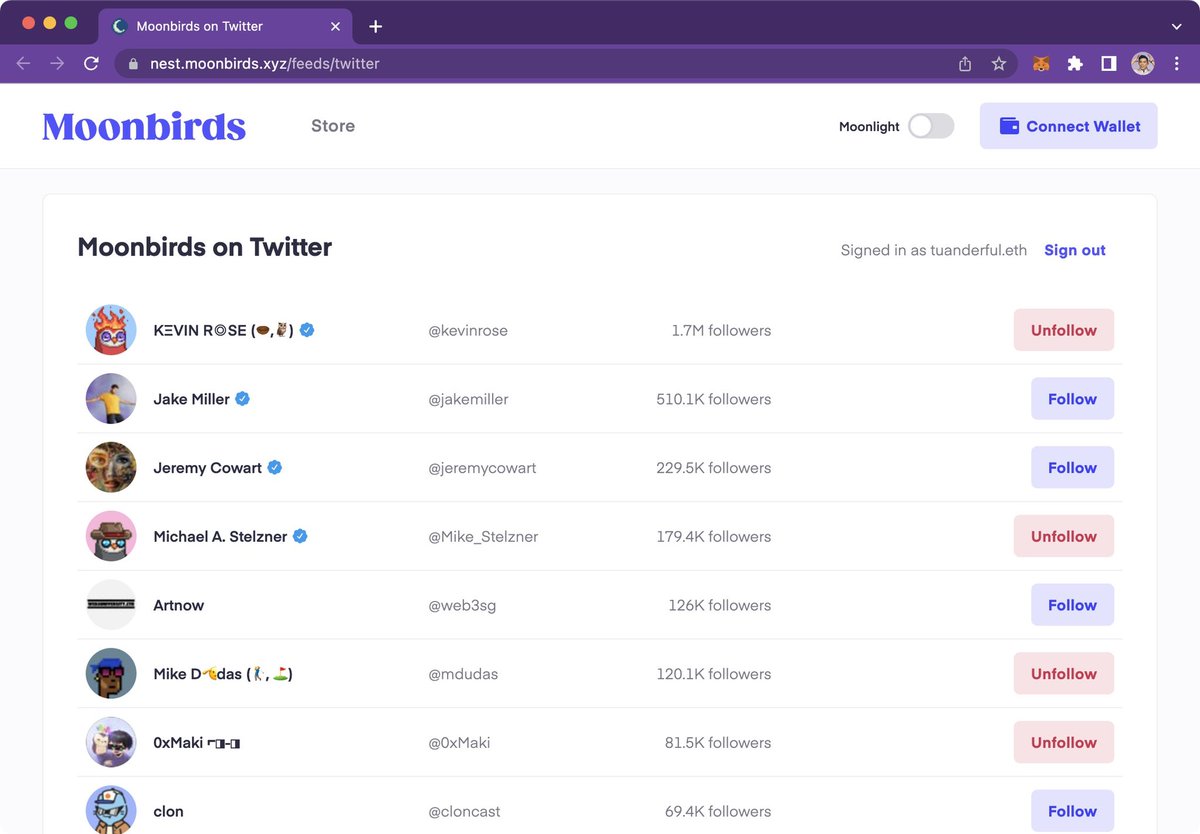Click the @0xMaki handle

coord(459,743)
